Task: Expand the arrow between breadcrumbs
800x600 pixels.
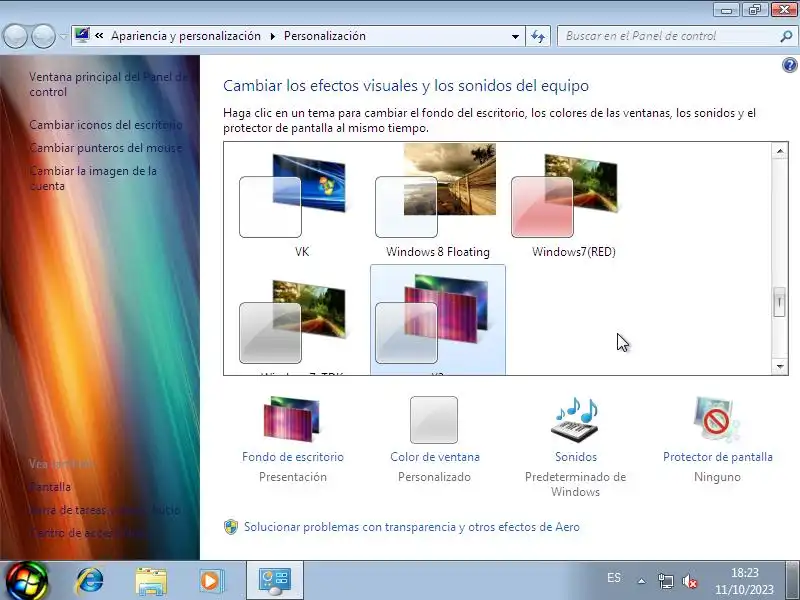Action: [x=272, y=36]
